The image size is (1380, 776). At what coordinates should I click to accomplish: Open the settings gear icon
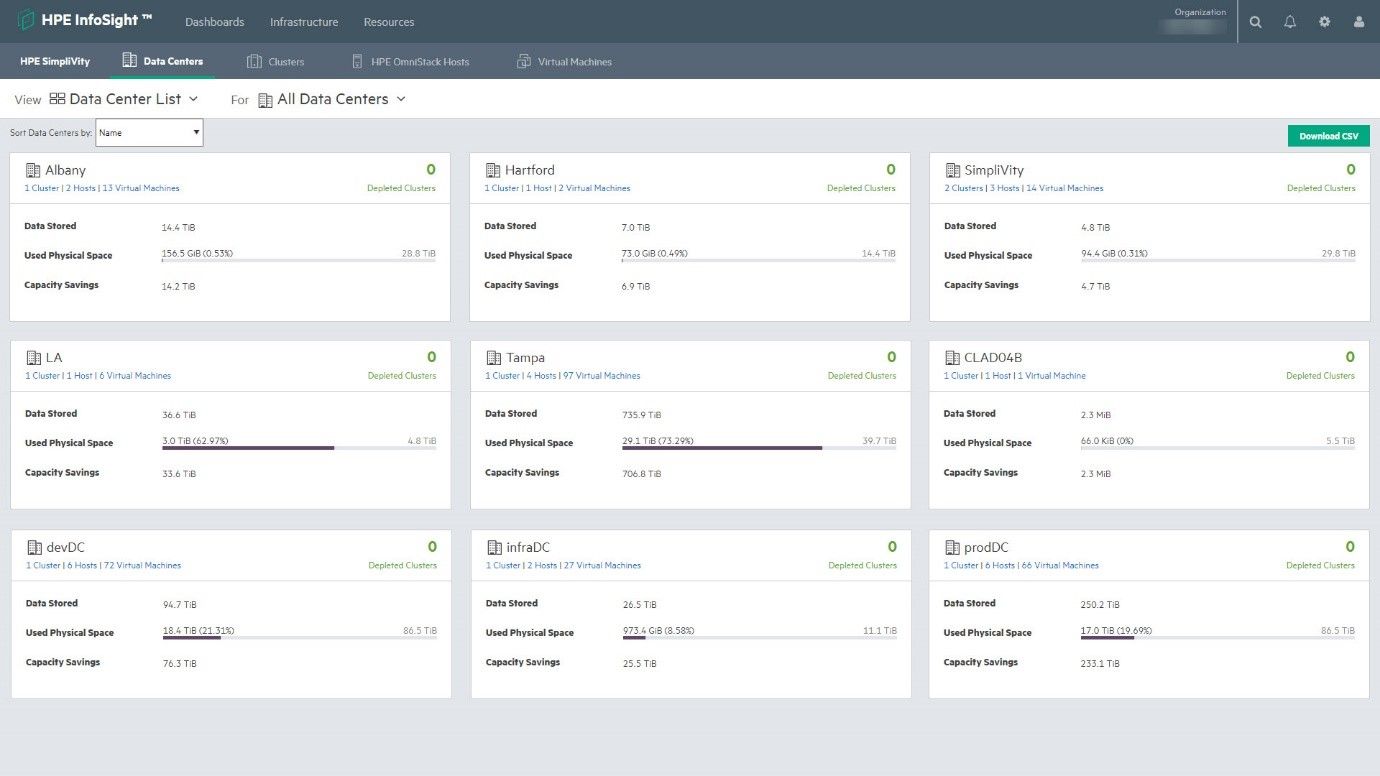(x=1324, y=22)
